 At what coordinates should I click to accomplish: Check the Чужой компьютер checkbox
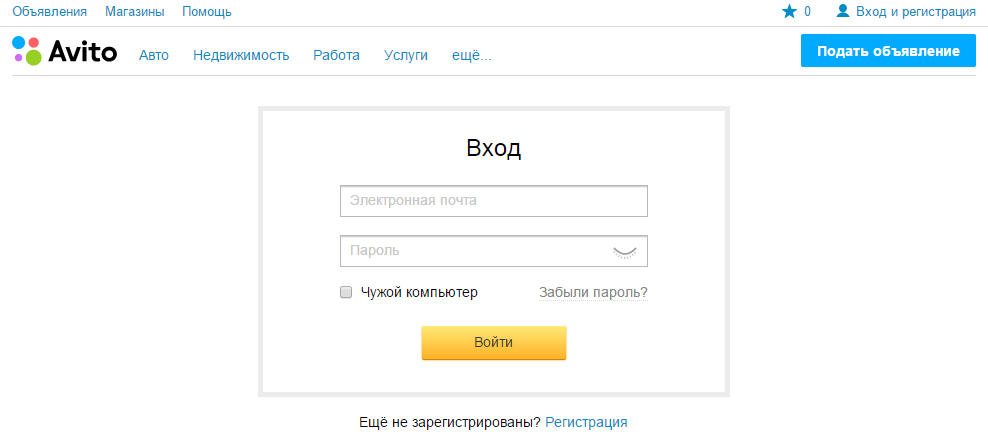coord(346,292)
